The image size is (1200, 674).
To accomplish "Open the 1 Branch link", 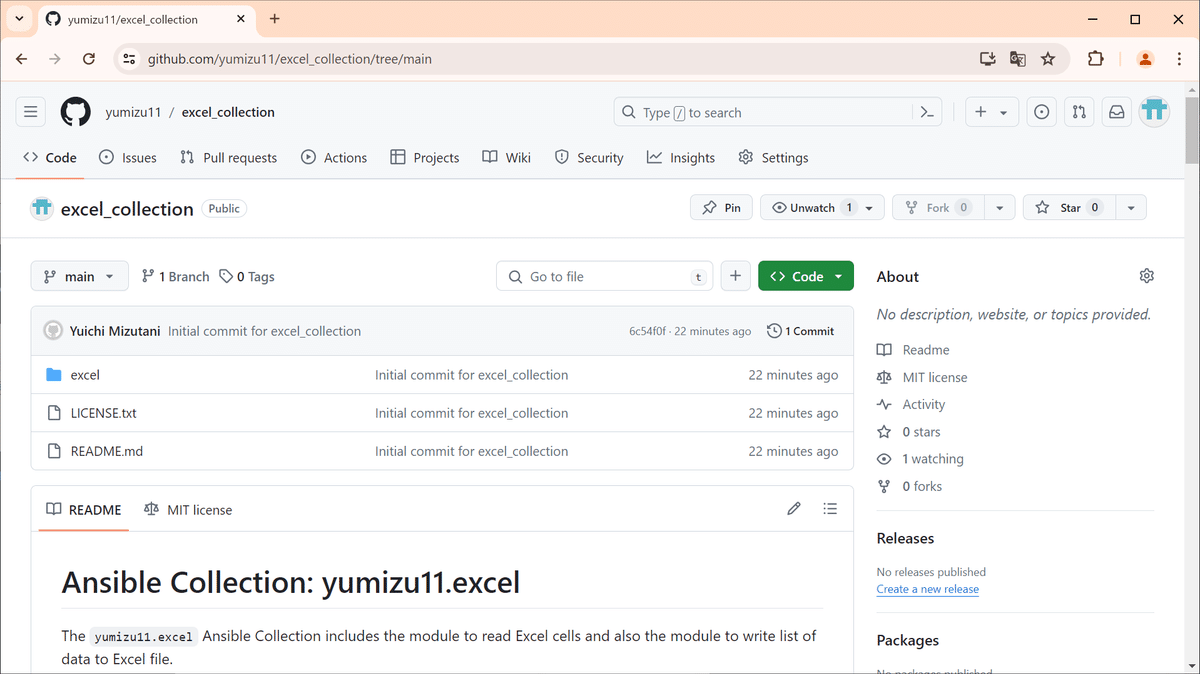I will tap(176, 276).
